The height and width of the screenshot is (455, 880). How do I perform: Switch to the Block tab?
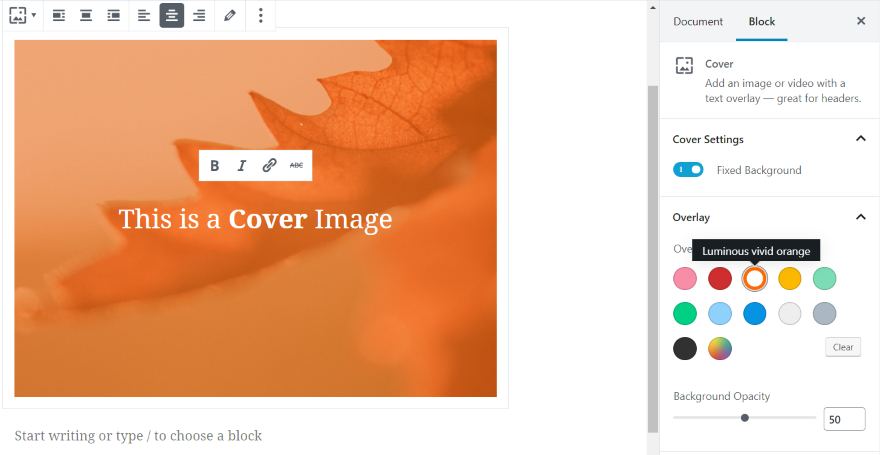[762, 21]
